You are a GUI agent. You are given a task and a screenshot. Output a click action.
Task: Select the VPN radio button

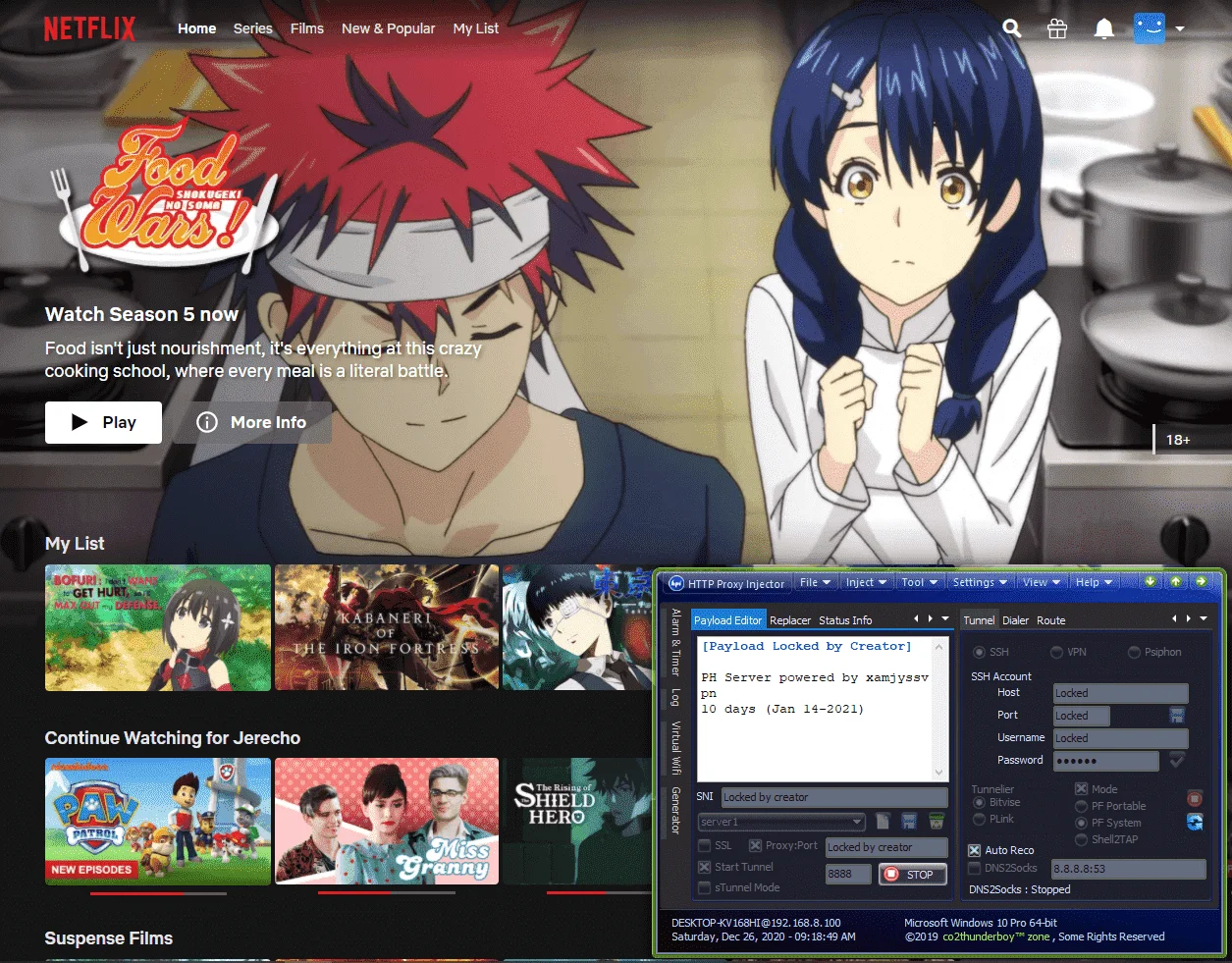coord(1057,652)
